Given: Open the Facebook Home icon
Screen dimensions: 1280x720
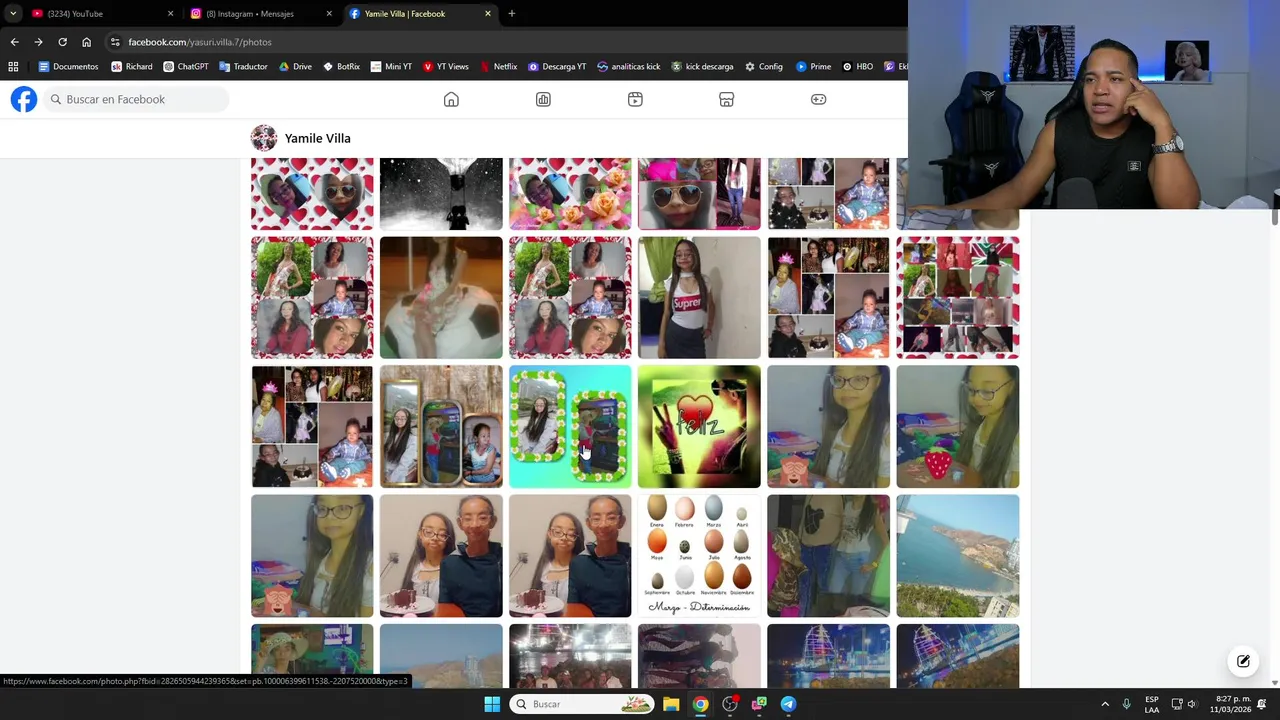Looking at the screenshot, I should [451, 99].
